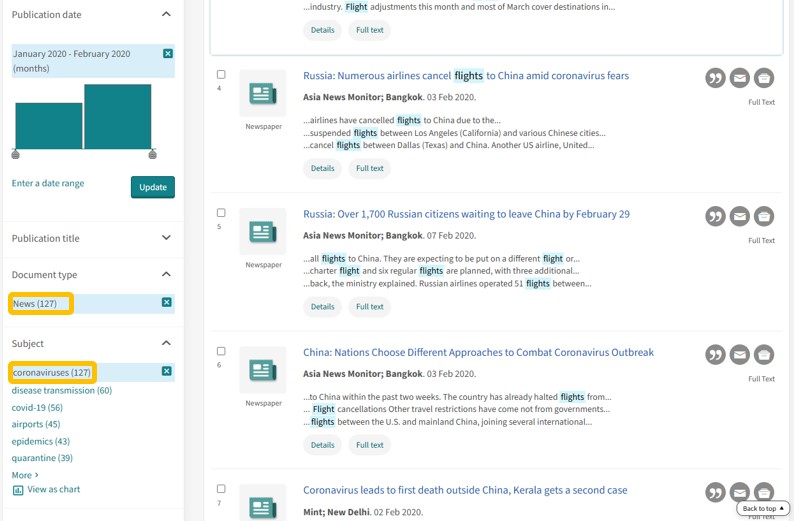Remove the coronaviruses subject filter
This screenshot has width=794, height=521.
point(167,371)
